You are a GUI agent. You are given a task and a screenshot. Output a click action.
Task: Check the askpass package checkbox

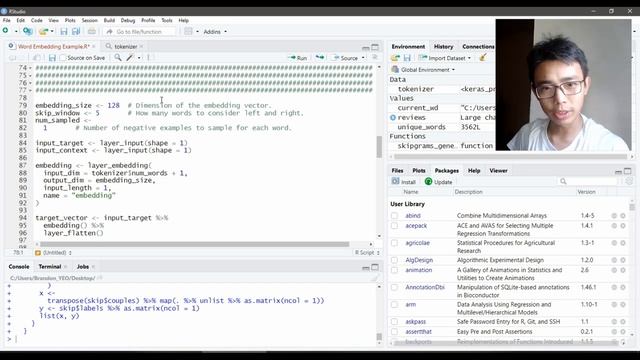(394, 322)
